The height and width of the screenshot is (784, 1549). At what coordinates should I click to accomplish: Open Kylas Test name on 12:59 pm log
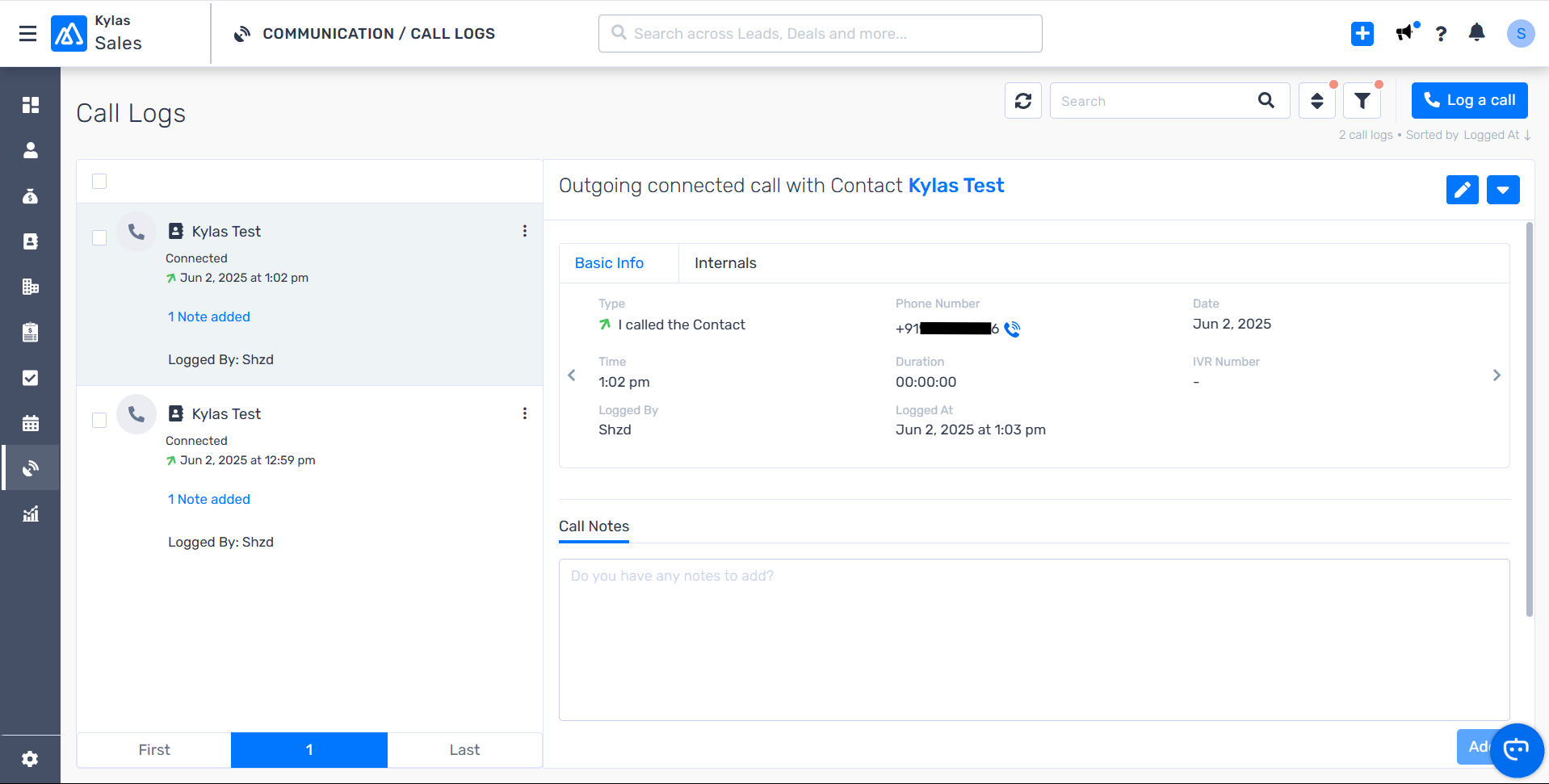pos(226,414)
